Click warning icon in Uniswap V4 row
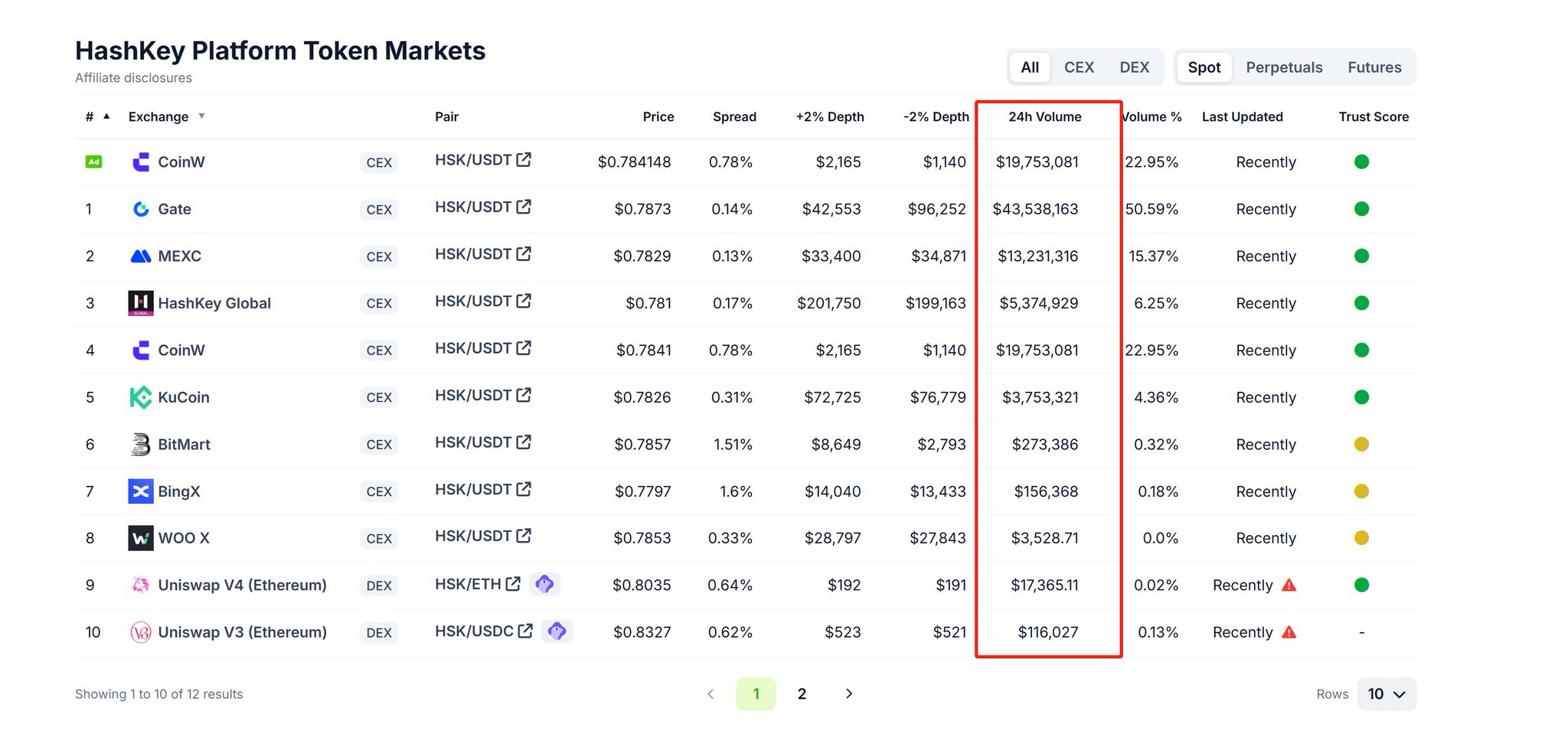 tap(1289, 586)
